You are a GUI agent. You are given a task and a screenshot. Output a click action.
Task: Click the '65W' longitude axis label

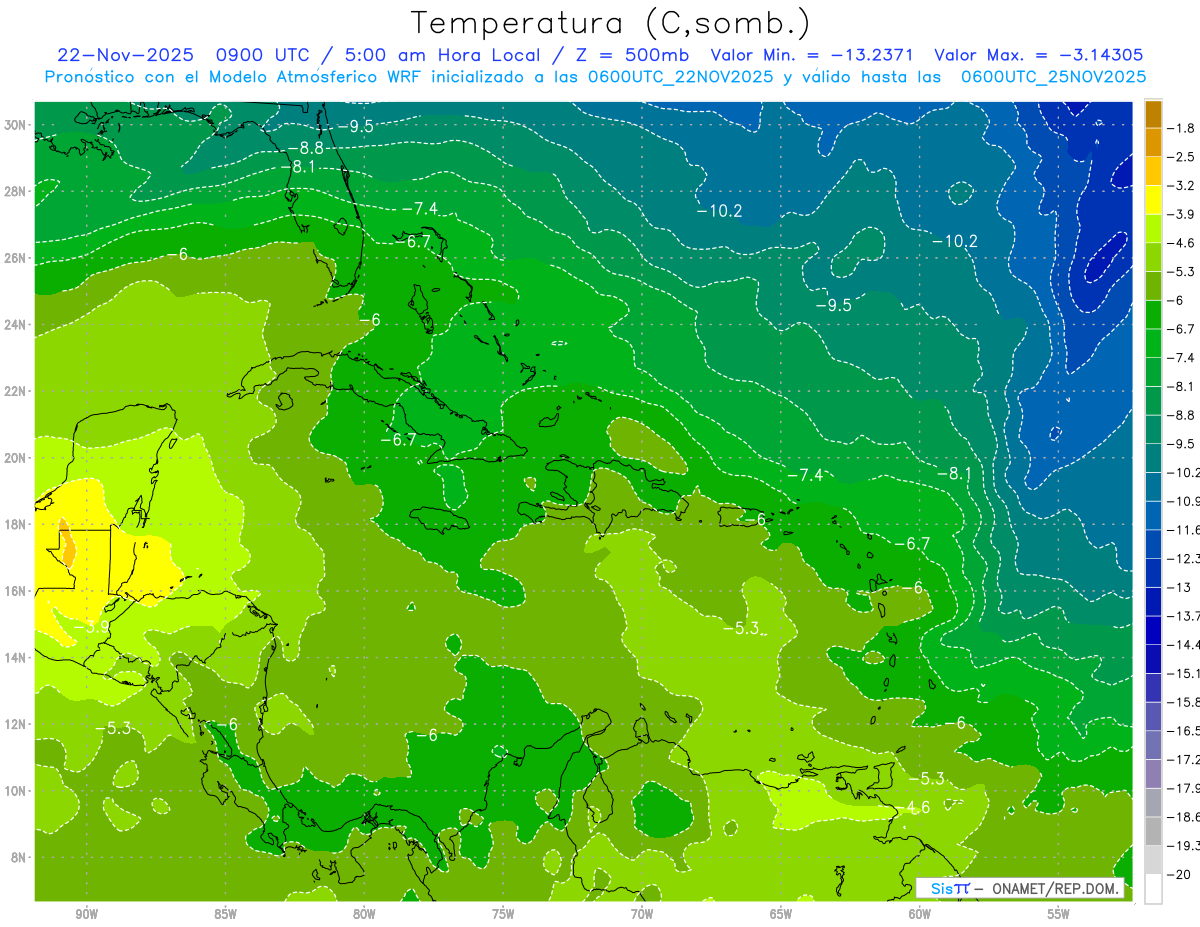click(781, 914)
